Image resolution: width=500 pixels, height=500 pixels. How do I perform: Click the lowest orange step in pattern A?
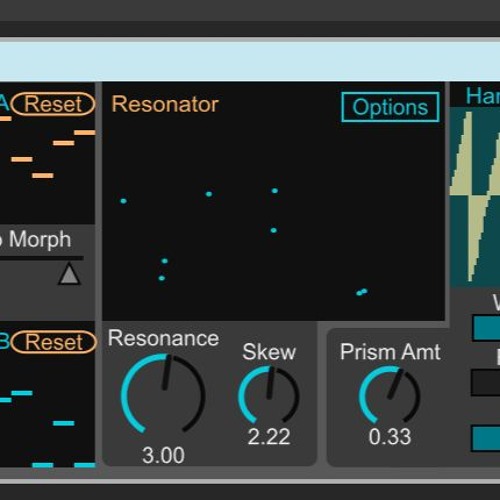click(x=43, y=175)
